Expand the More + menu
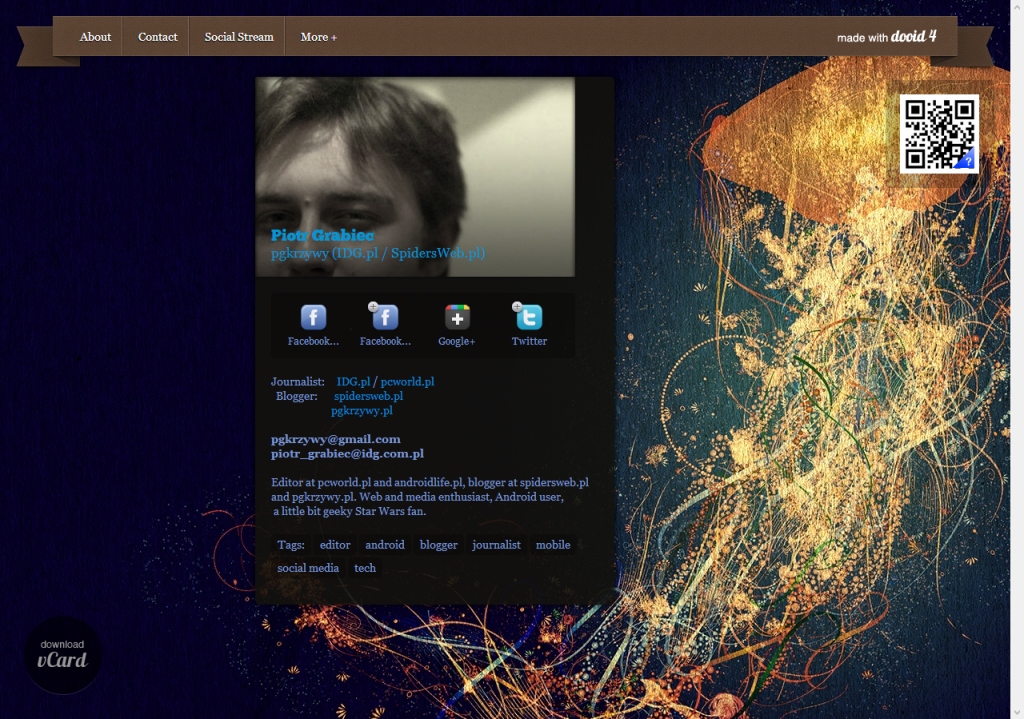Screen dimensions: 1024x719 click(x=319, y=37)
